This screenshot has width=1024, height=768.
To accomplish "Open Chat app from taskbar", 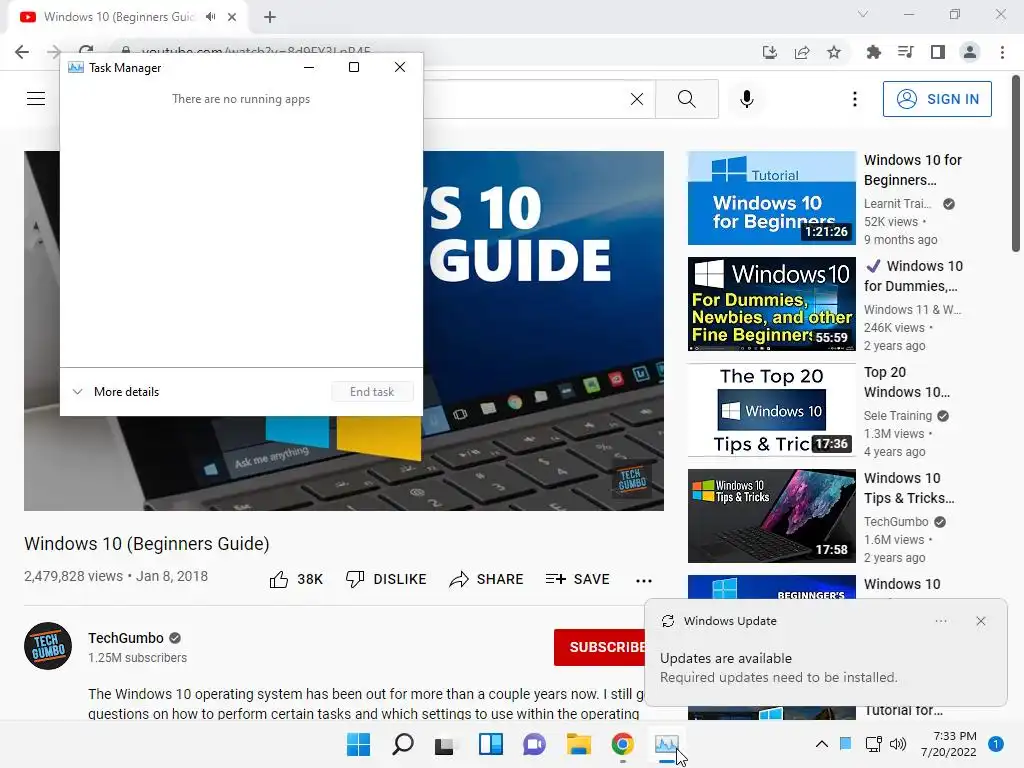I will pyautogui.click(x=534, y=744).
